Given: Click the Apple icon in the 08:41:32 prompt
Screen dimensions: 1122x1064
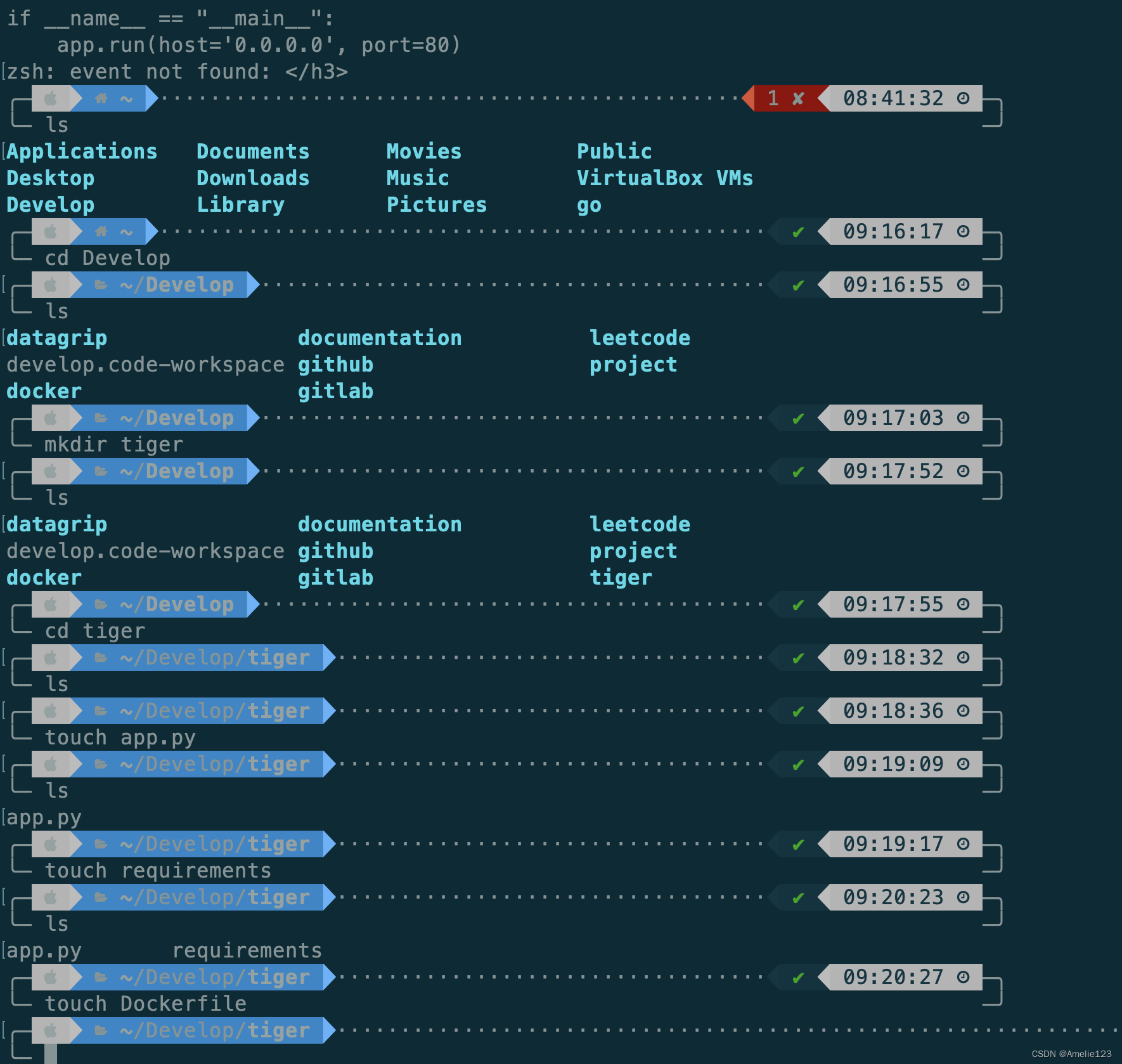Looking at the screenshot, I should click(x=51, y=98).
